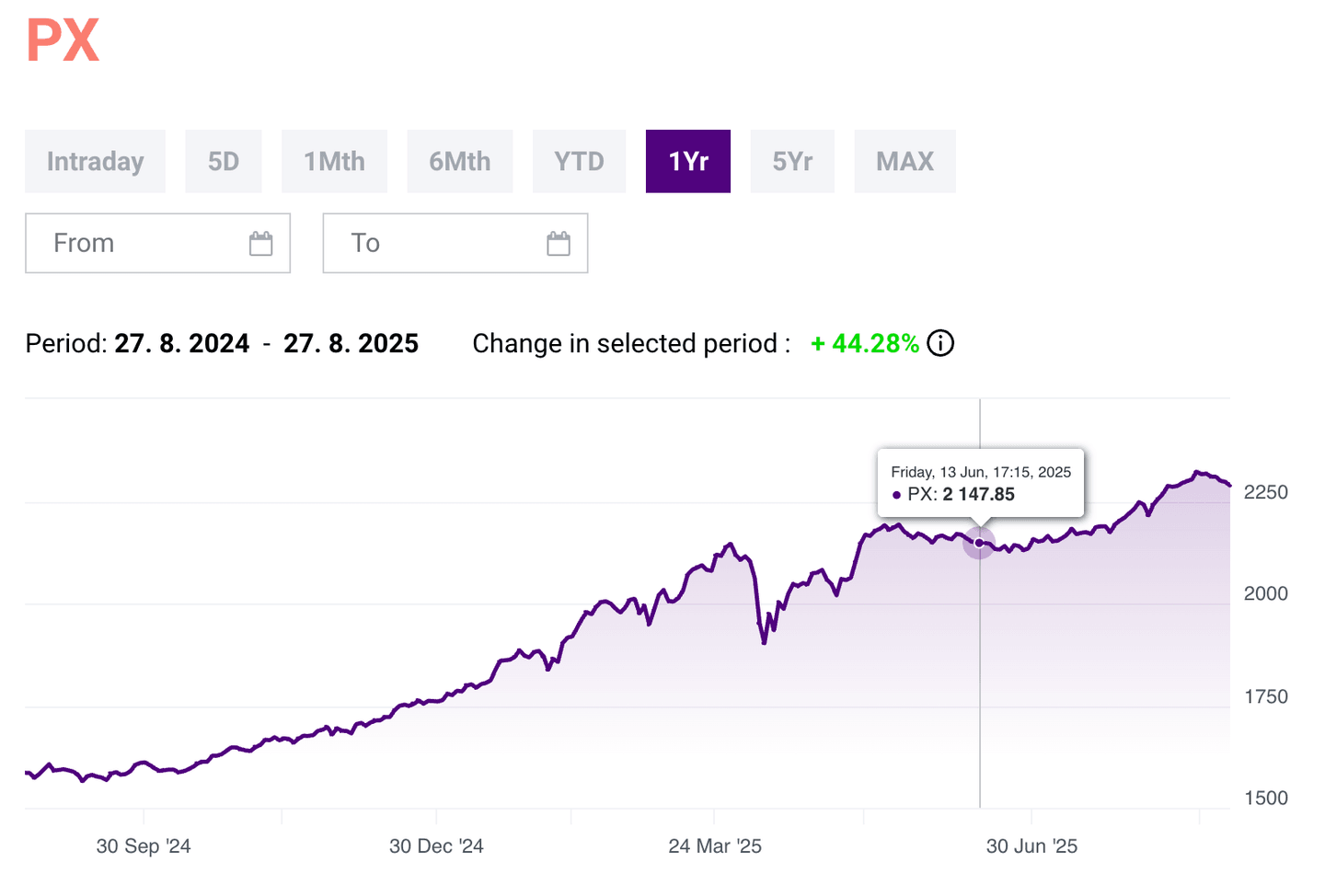This screenshot has width=1325, height=896.
Task: Click the highlighted data point on chart line
Action: click(x=979, y=543)
